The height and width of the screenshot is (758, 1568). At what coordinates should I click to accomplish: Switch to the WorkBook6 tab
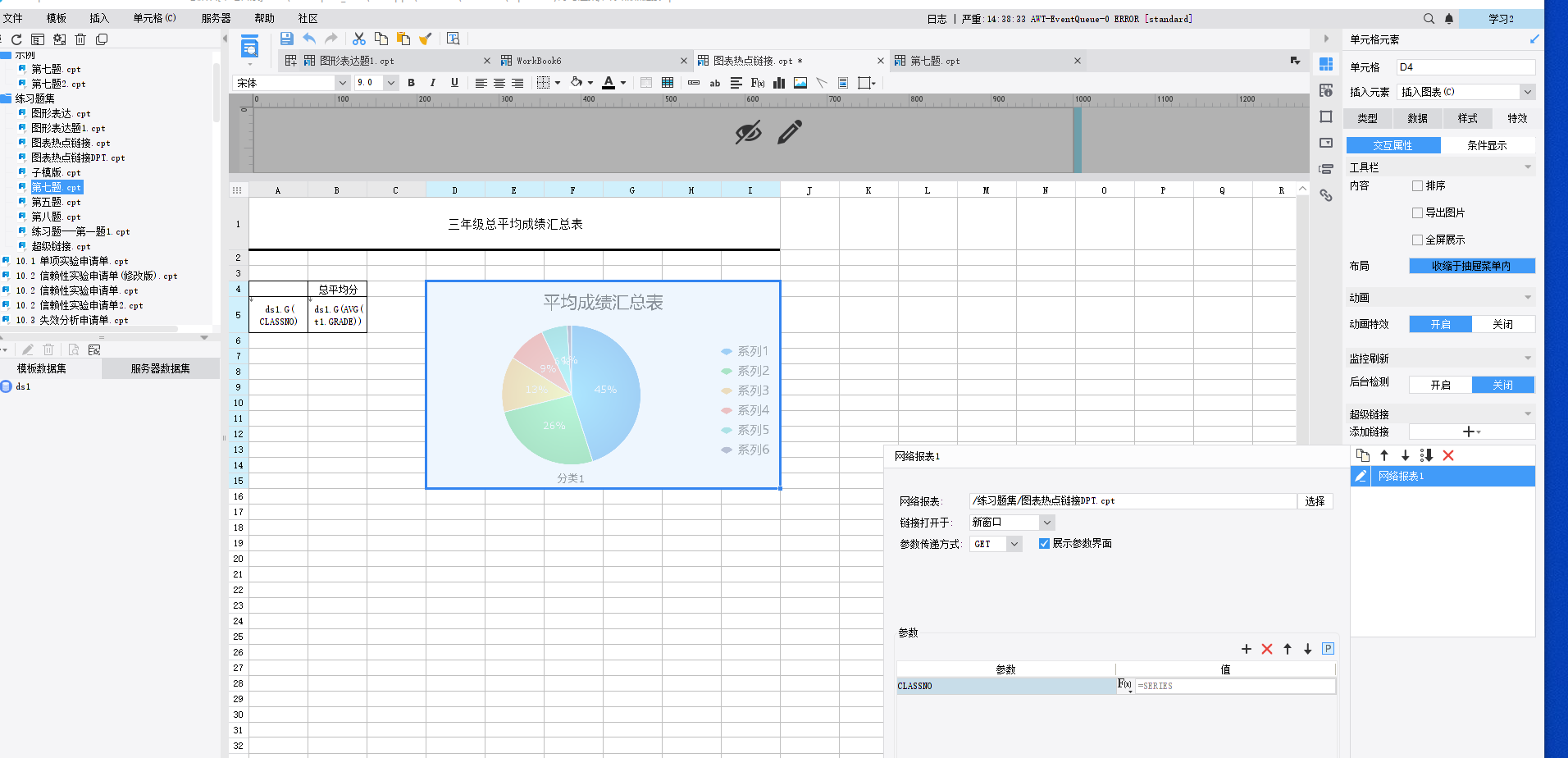click(x=539, y=61)
